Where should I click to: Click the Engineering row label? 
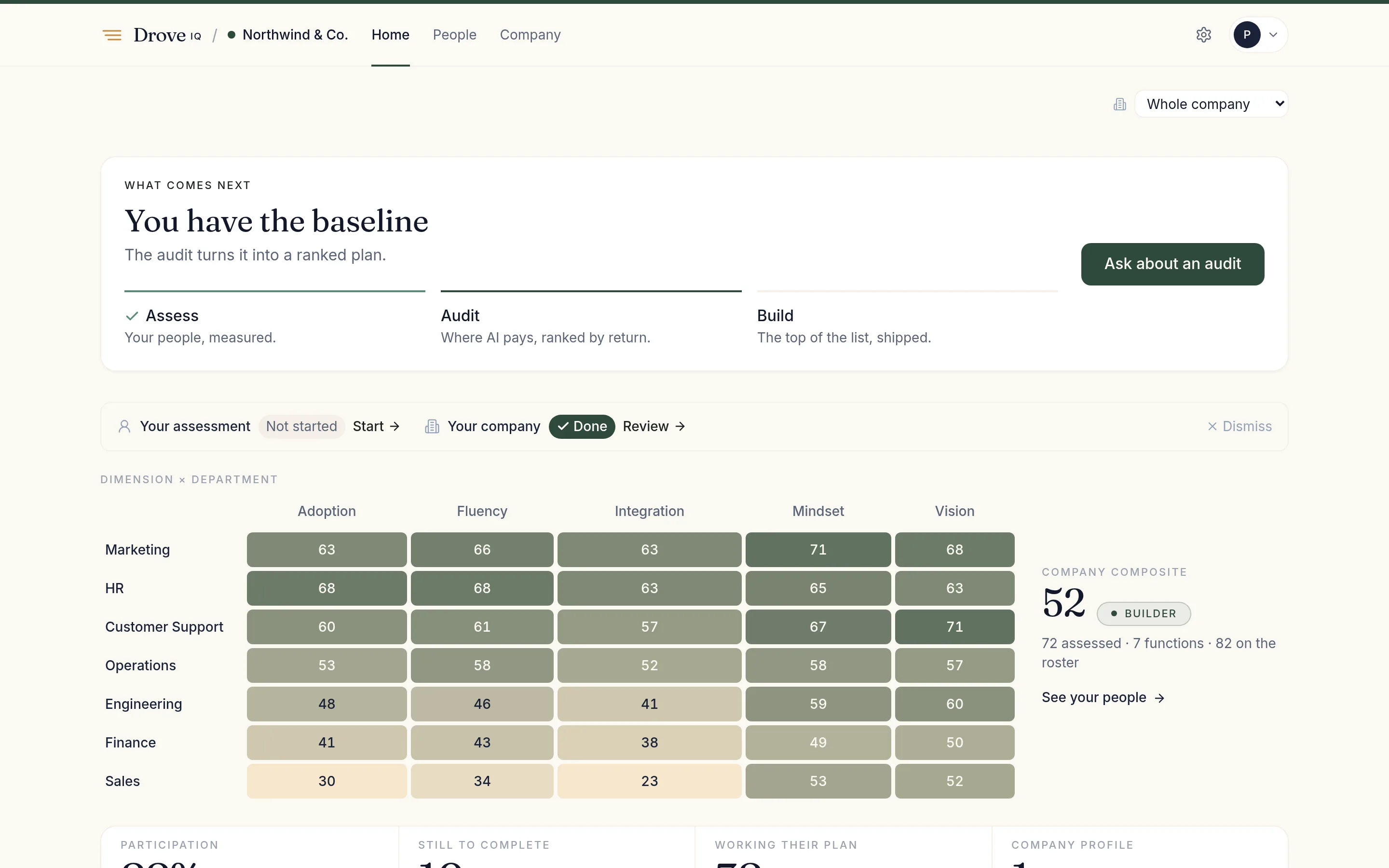[144, 704]
